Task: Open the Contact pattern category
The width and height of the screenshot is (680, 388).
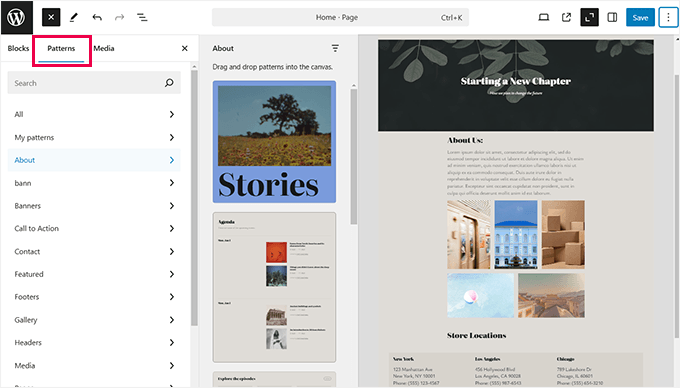Action: 94,251
